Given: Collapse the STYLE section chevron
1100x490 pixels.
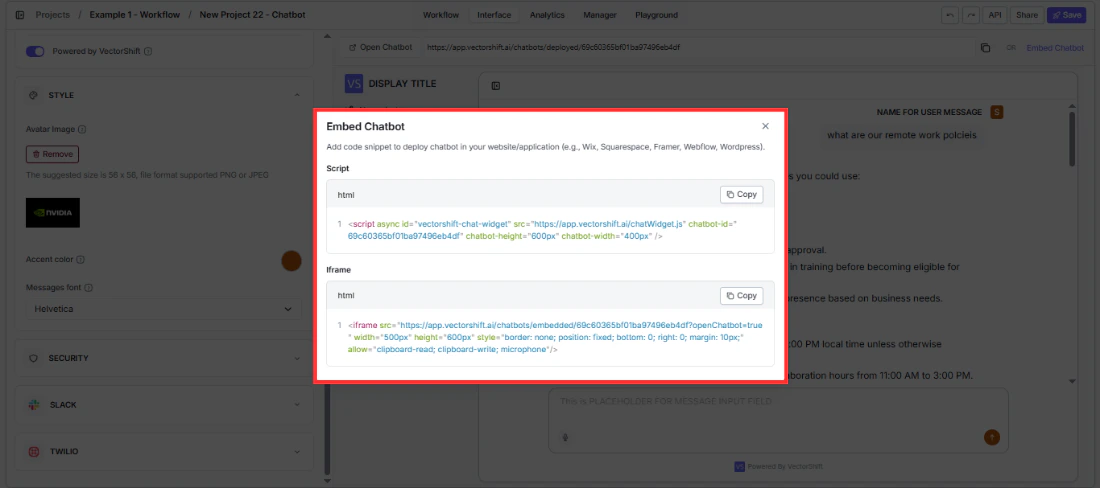Looking at the screenshot, I should [297, 95].
